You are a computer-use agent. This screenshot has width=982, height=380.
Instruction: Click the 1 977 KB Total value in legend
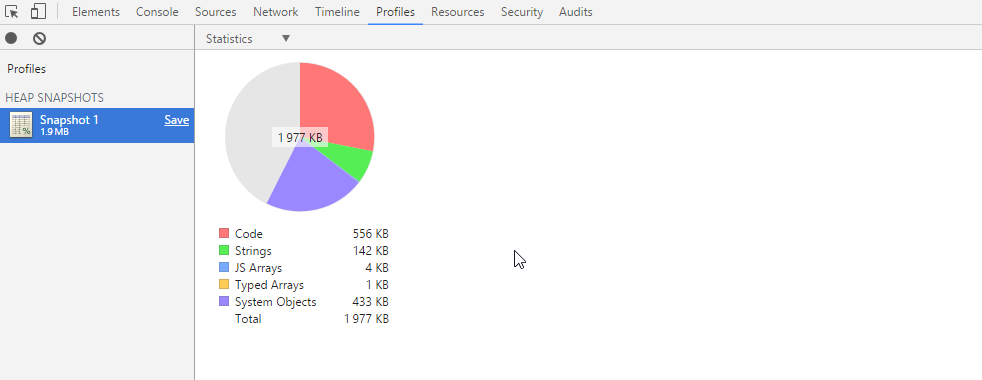(x=366, y=319)
